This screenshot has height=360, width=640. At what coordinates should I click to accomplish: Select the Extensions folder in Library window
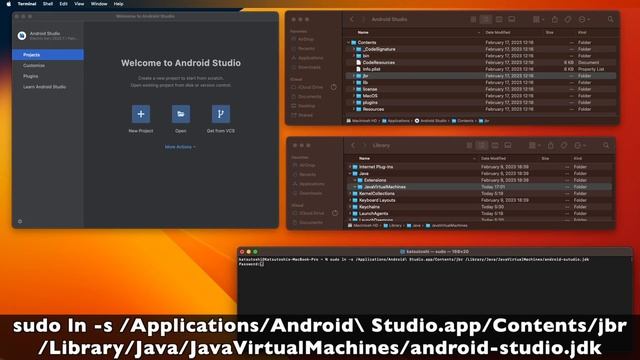point(479,180)
